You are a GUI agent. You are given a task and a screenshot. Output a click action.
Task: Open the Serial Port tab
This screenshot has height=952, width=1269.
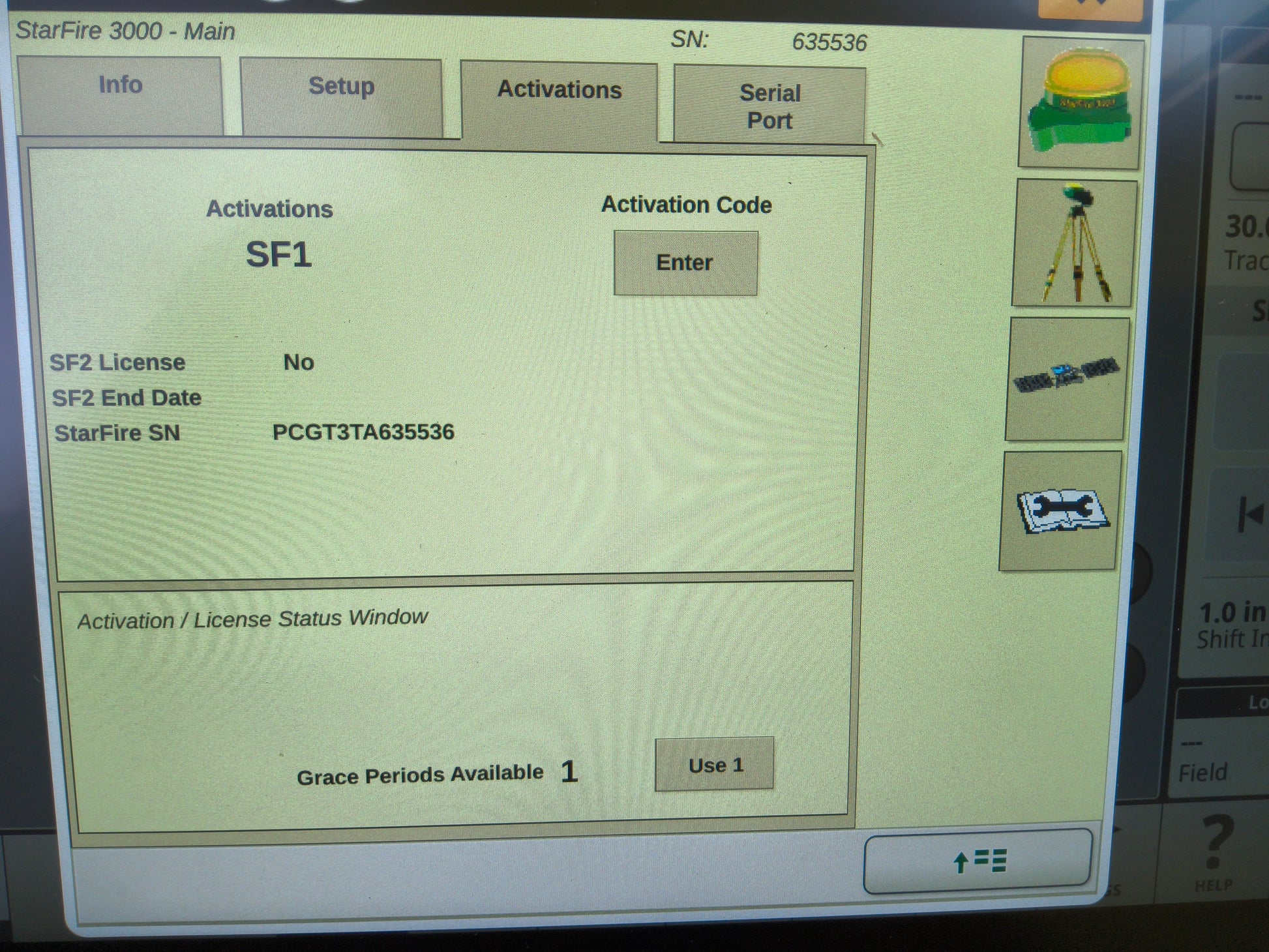tap(769, 104)
